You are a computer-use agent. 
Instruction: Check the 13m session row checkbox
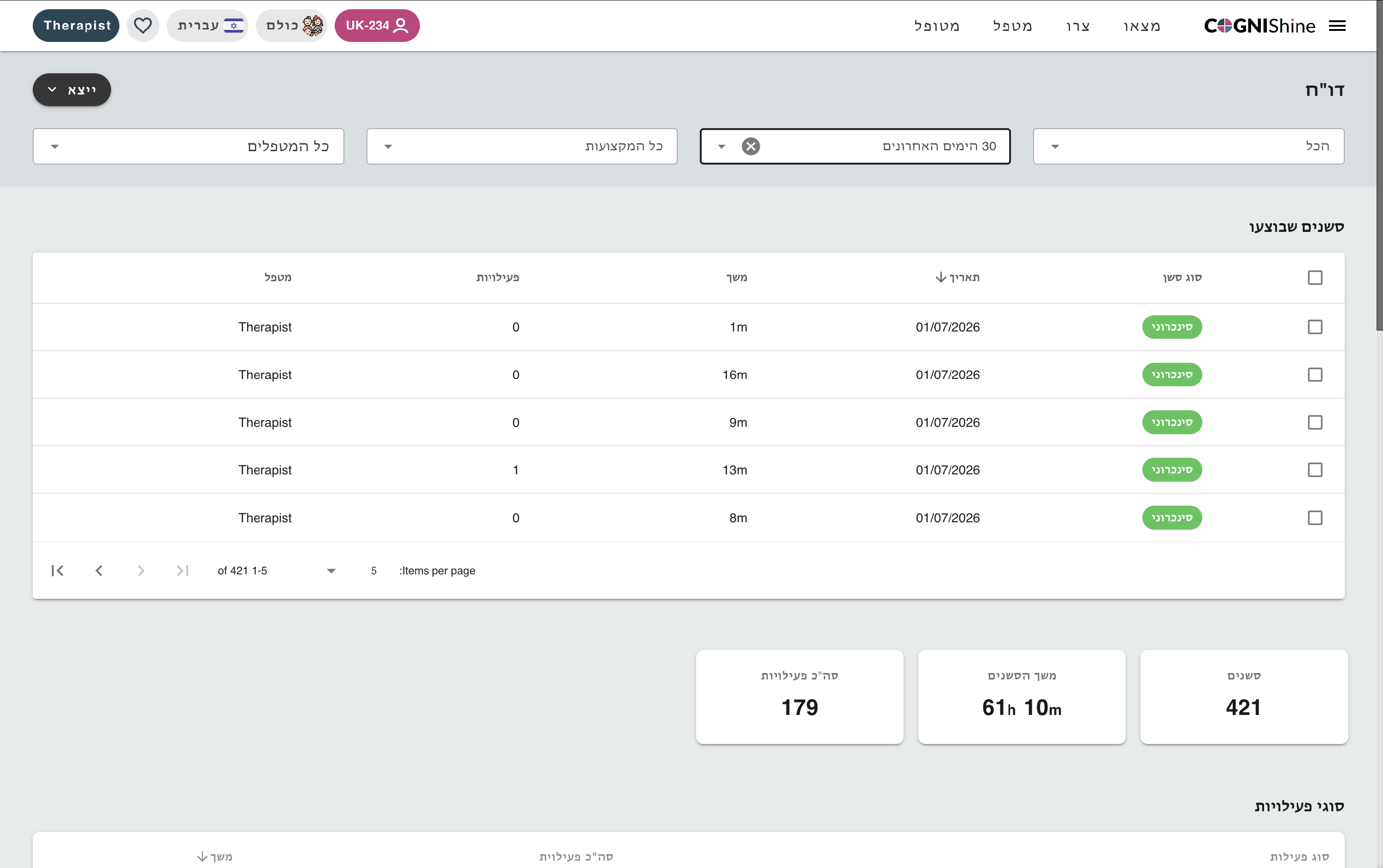tap(1315, 470)
